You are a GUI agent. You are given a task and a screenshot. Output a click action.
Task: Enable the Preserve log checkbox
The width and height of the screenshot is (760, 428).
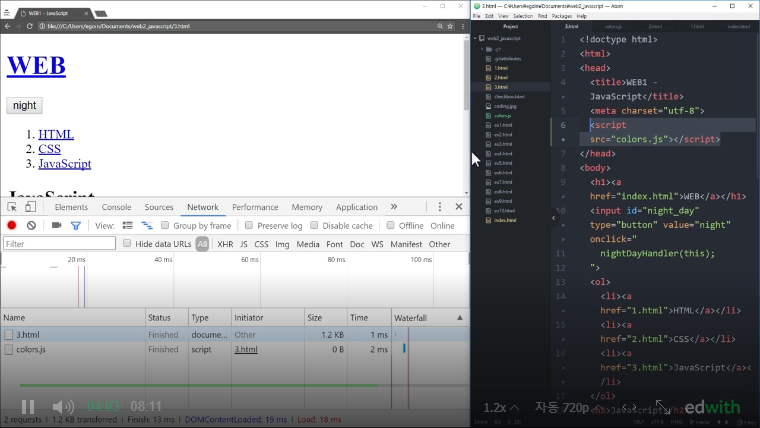[x=249, y=225]
